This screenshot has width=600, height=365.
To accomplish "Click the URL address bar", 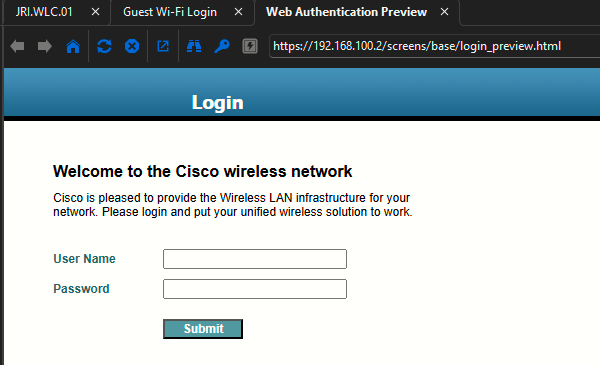I will 434,46.
